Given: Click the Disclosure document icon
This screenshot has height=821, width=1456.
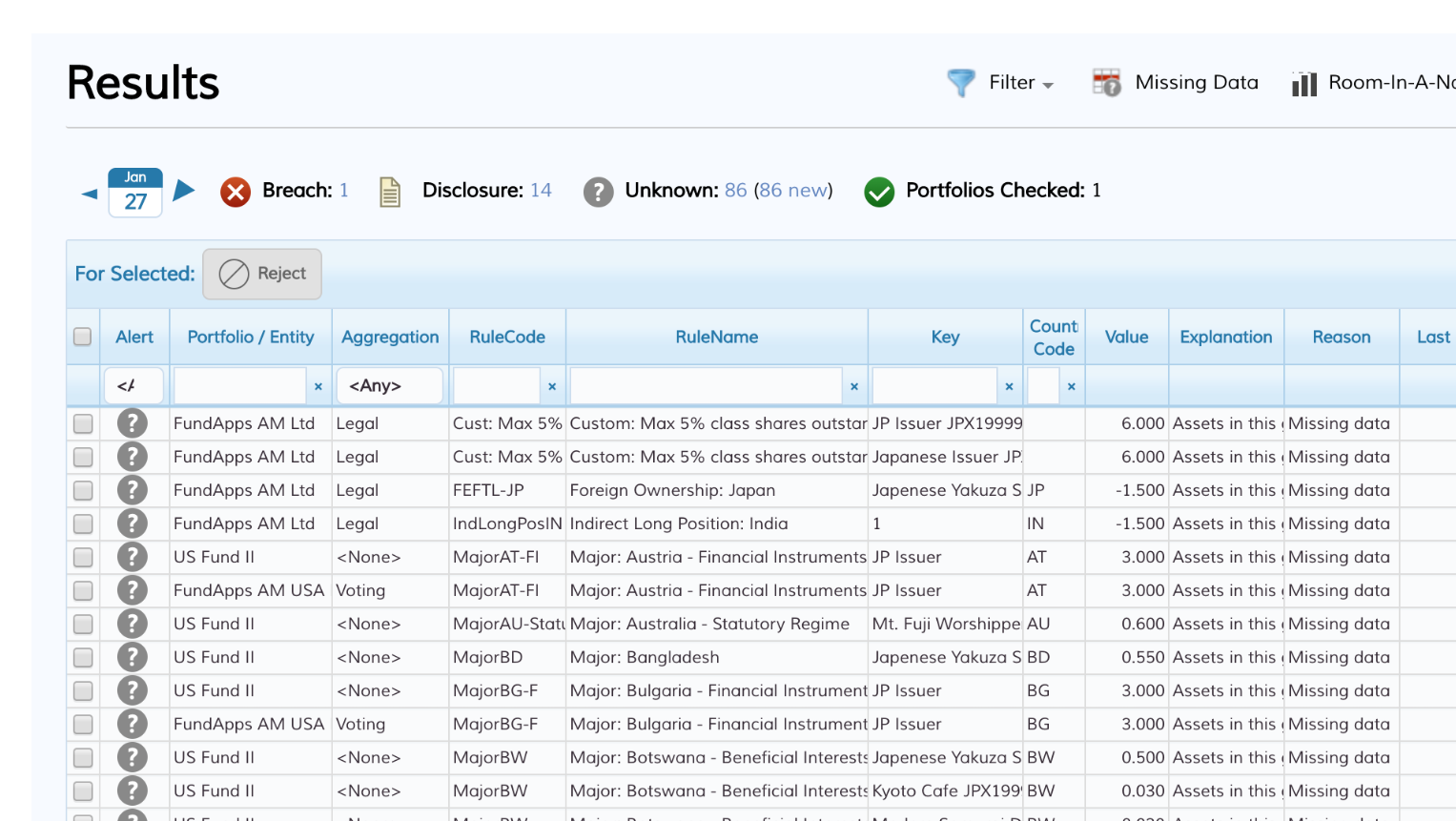Looking at the screenshot, I should (390, 192).
